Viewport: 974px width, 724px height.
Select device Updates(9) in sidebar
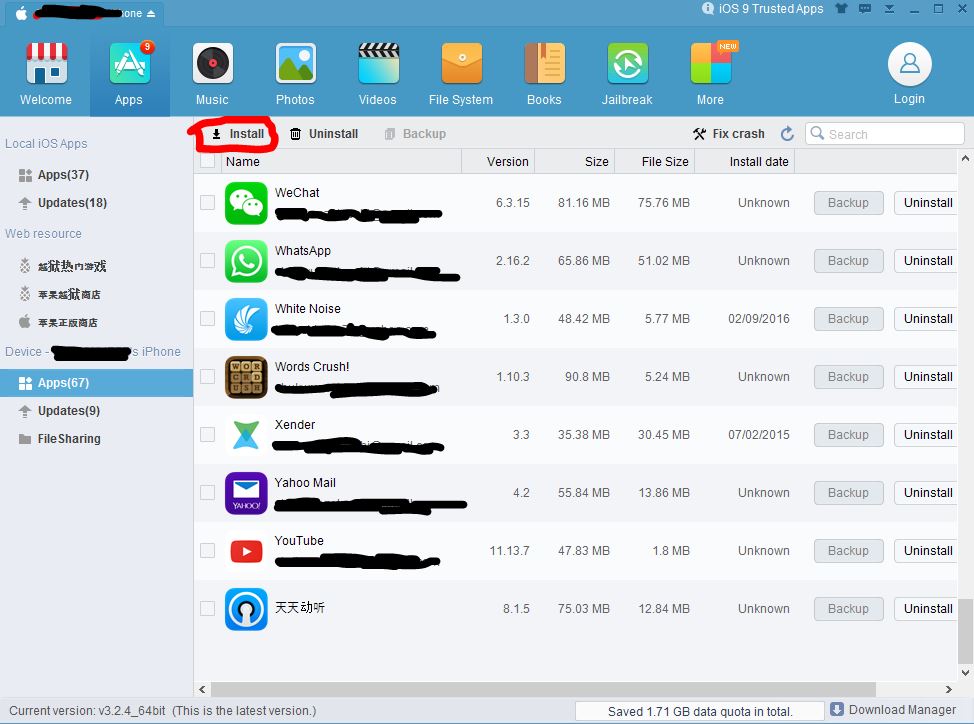click(96, 411)
